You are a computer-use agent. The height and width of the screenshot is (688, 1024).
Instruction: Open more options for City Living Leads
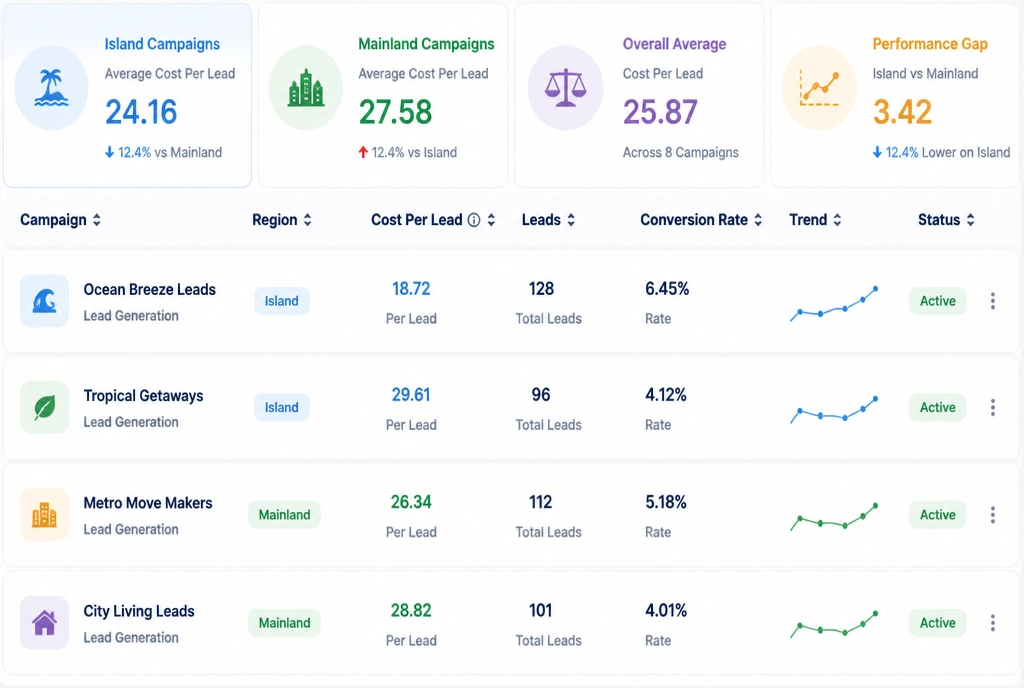click(x=993, y=623)
